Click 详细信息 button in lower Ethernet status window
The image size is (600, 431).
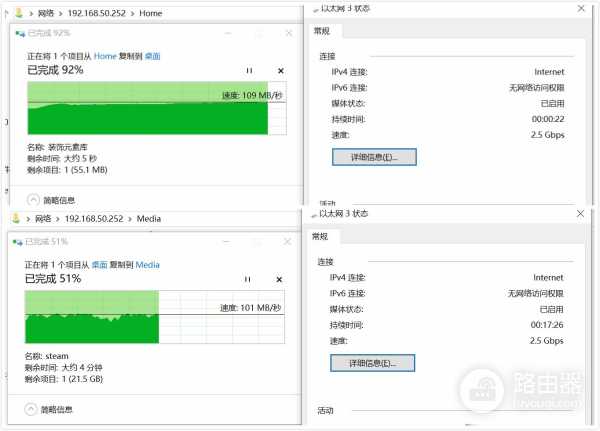372,363
